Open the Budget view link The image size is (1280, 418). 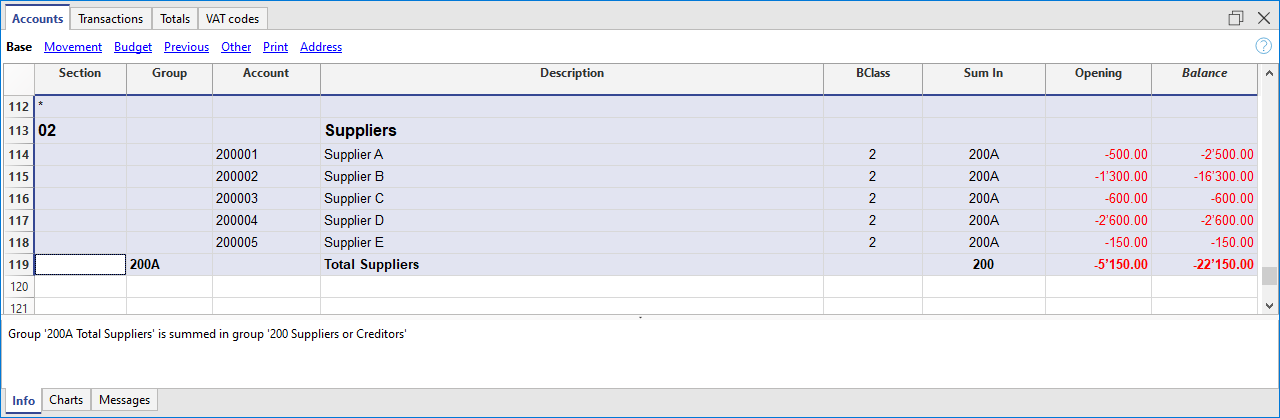133,47
